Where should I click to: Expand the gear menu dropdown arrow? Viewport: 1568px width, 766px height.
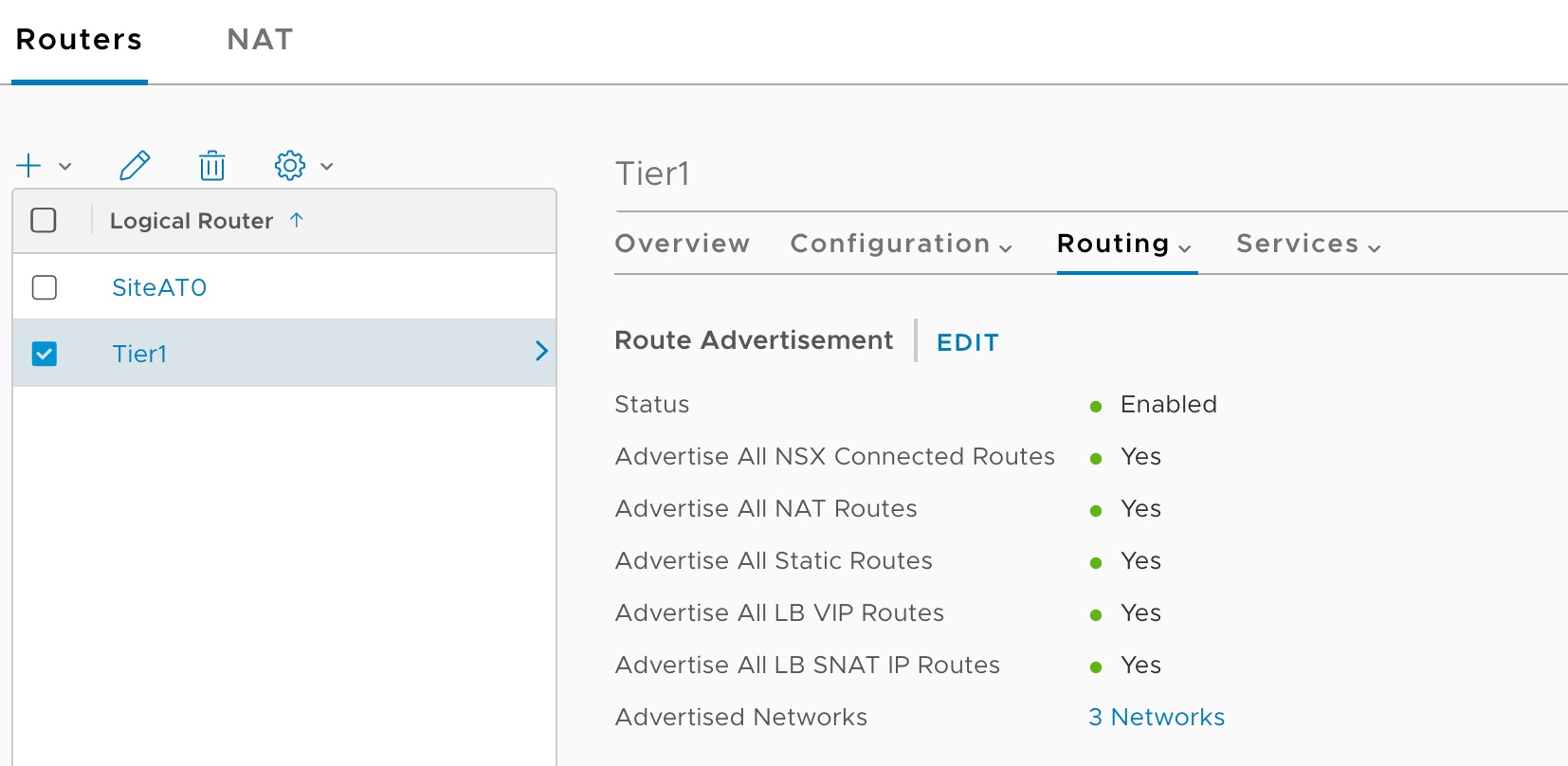[327, 167]
